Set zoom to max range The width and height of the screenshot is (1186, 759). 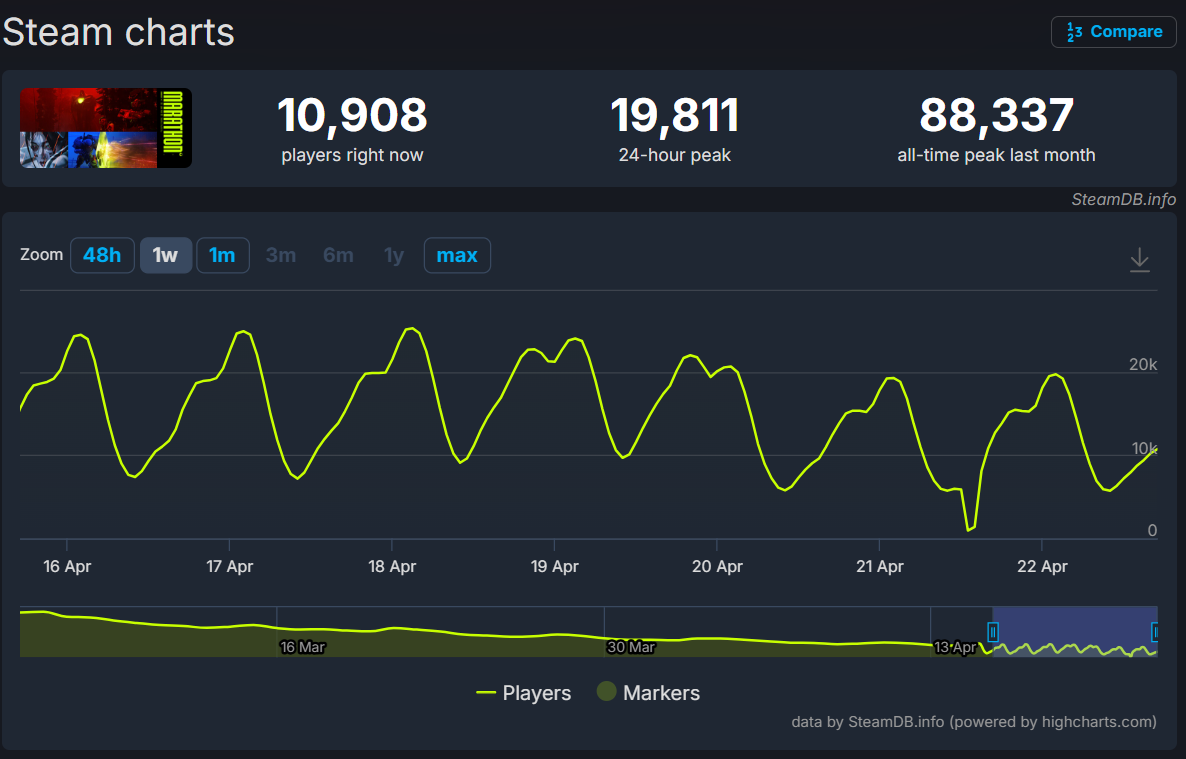457,255
